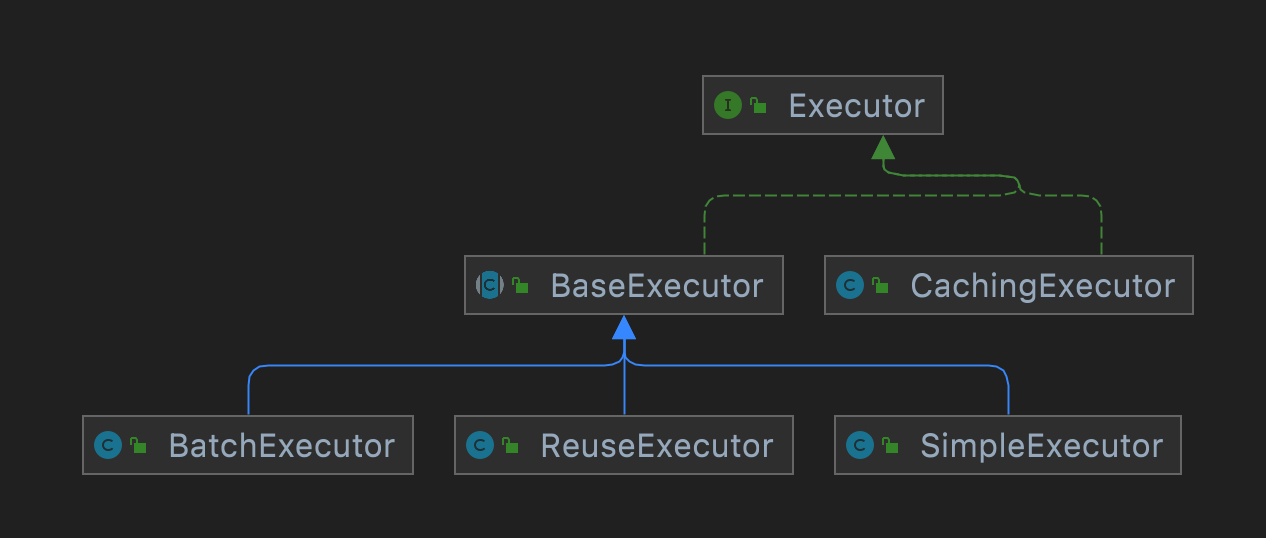Click the lock icon on SimpleExecutor

pyautogui.click(x=890, y=446)
